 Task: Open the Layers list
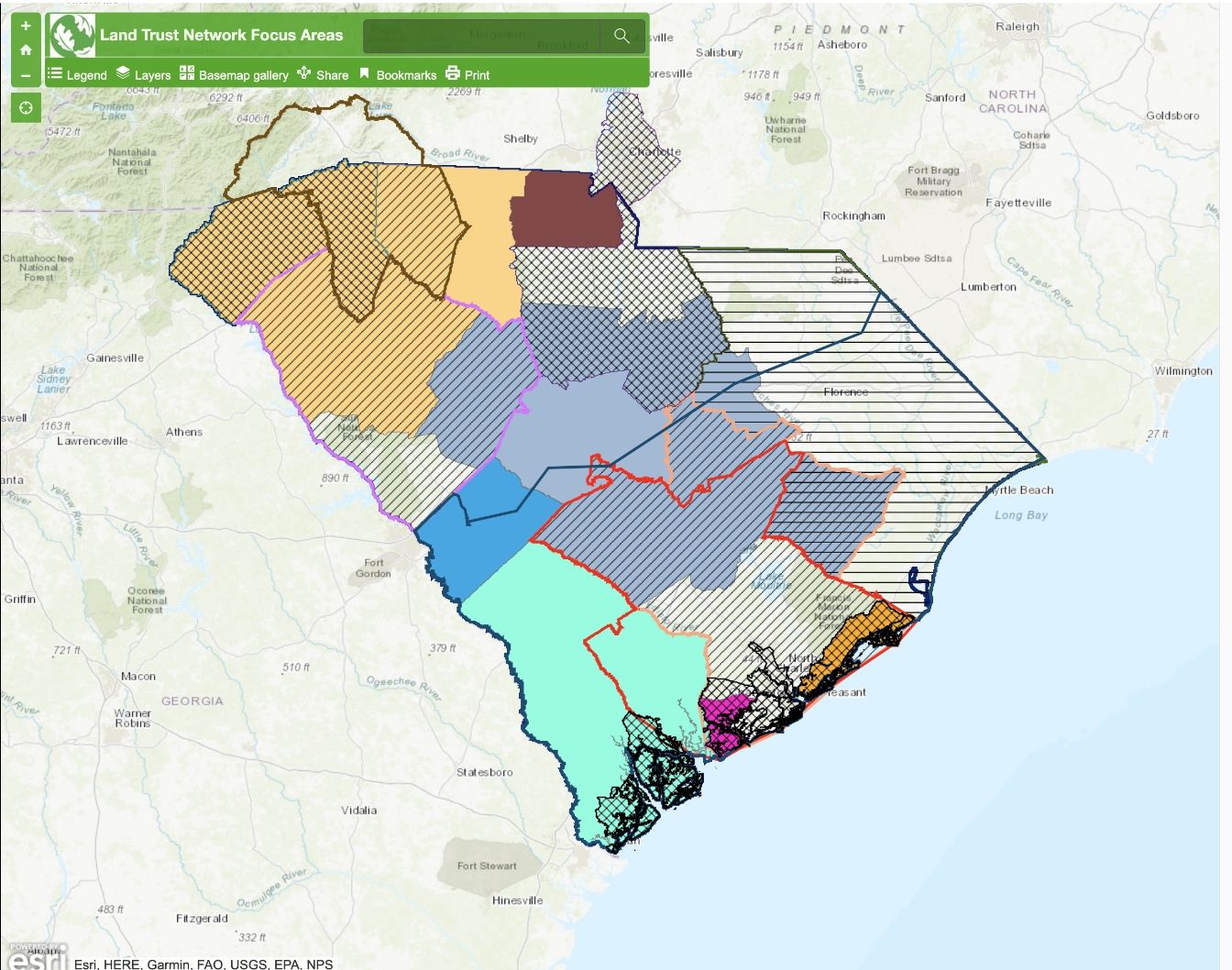[x=143, y=74]
